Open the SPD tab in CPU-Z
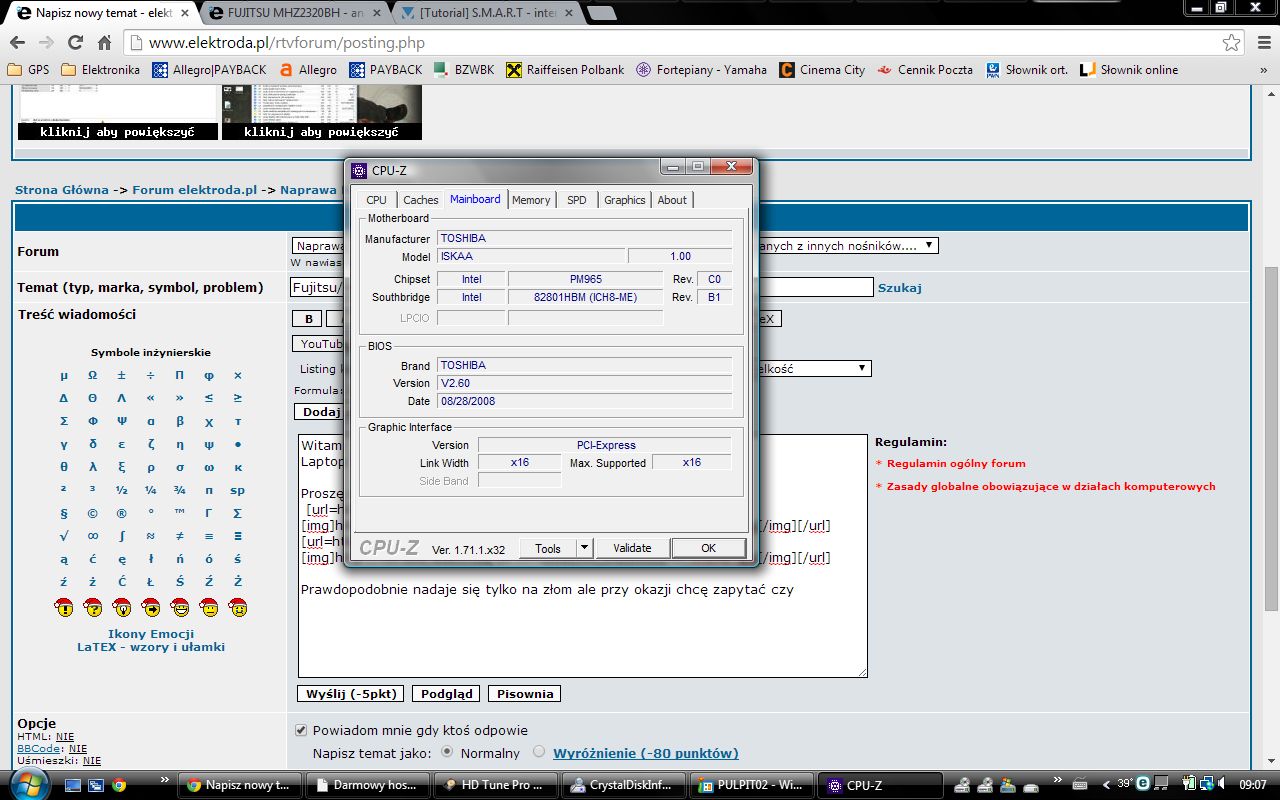 pos(577,200)
